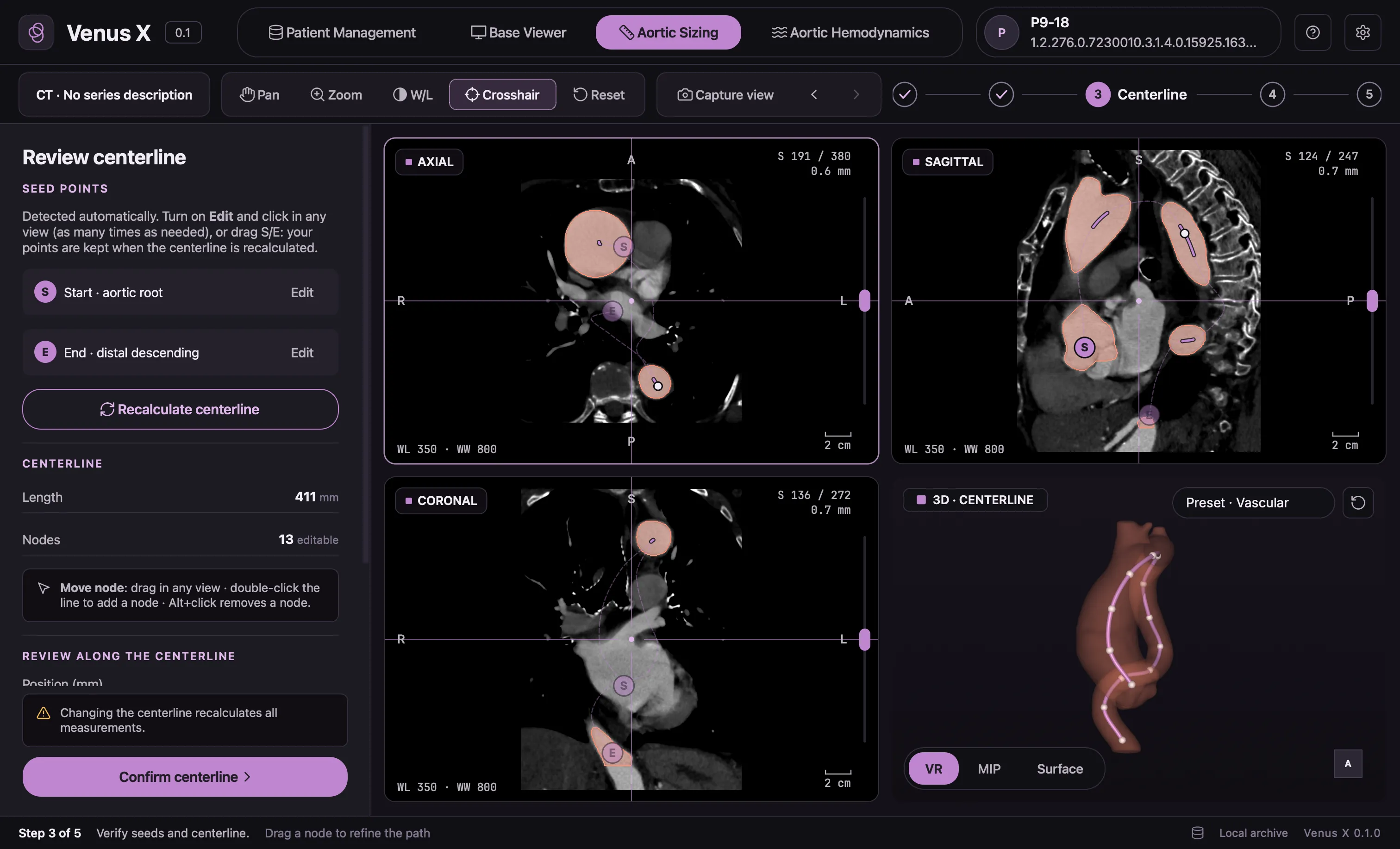Select the W/L window-level tool

click(x=413, y=94)
